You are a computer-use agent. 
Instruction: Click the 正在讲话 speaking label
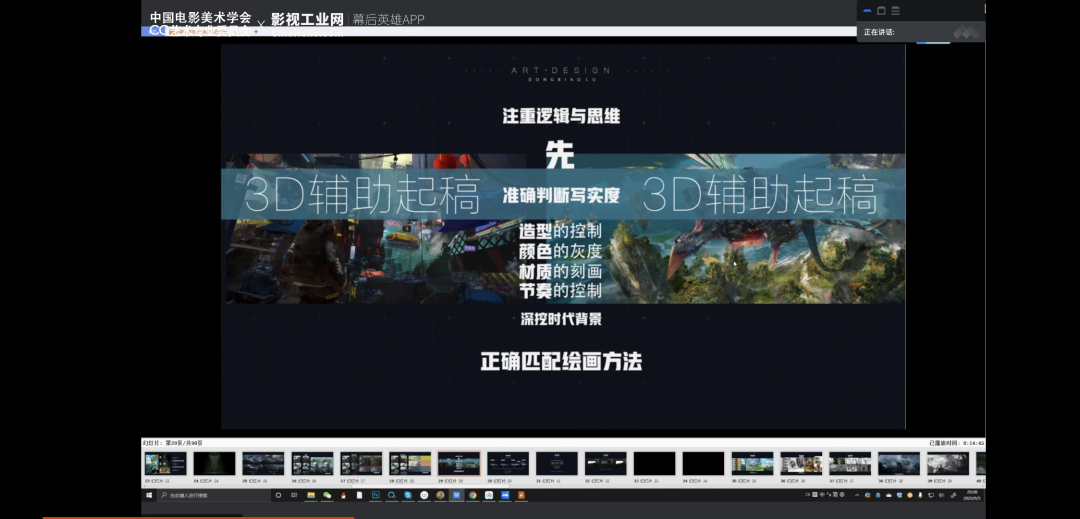coord(879,32)
